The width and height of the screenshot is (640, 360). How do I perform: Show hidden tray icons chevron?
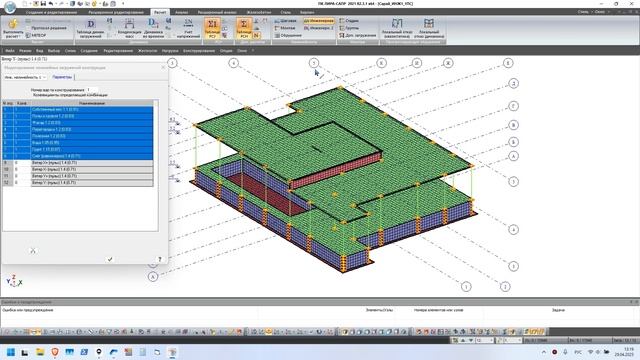point(544,352)
